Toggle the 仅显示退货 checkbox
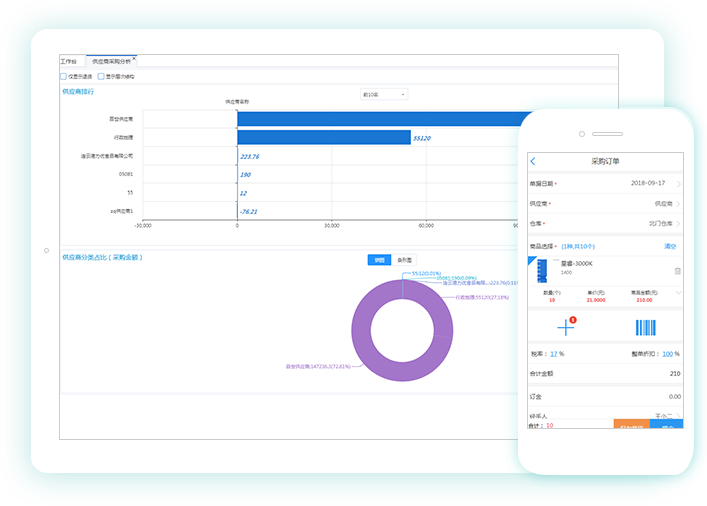707x506 pixels. point(64,76)
